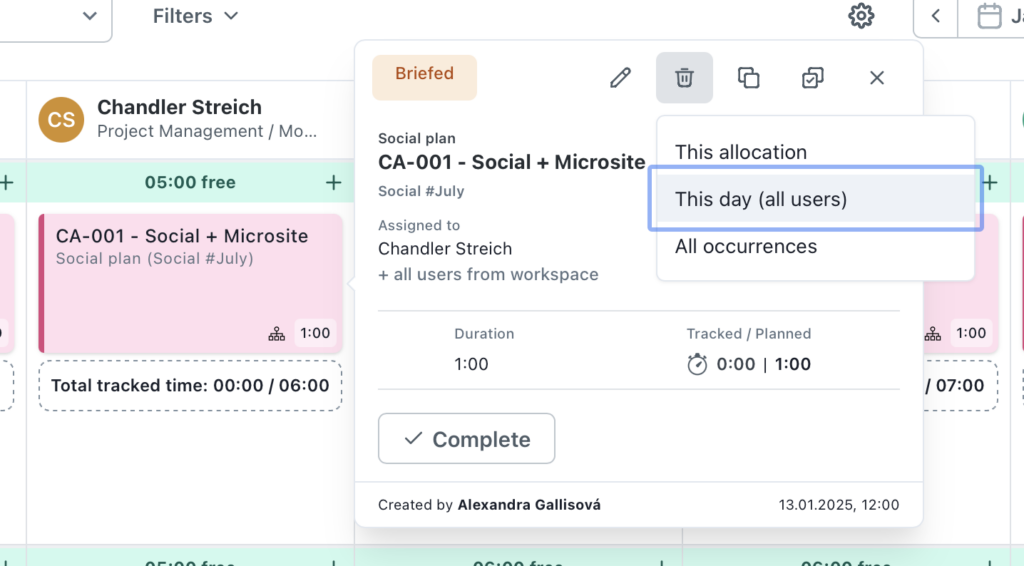Click the Complete button
The height and width of the screenshot is (566, 1024).
[466, 439]
